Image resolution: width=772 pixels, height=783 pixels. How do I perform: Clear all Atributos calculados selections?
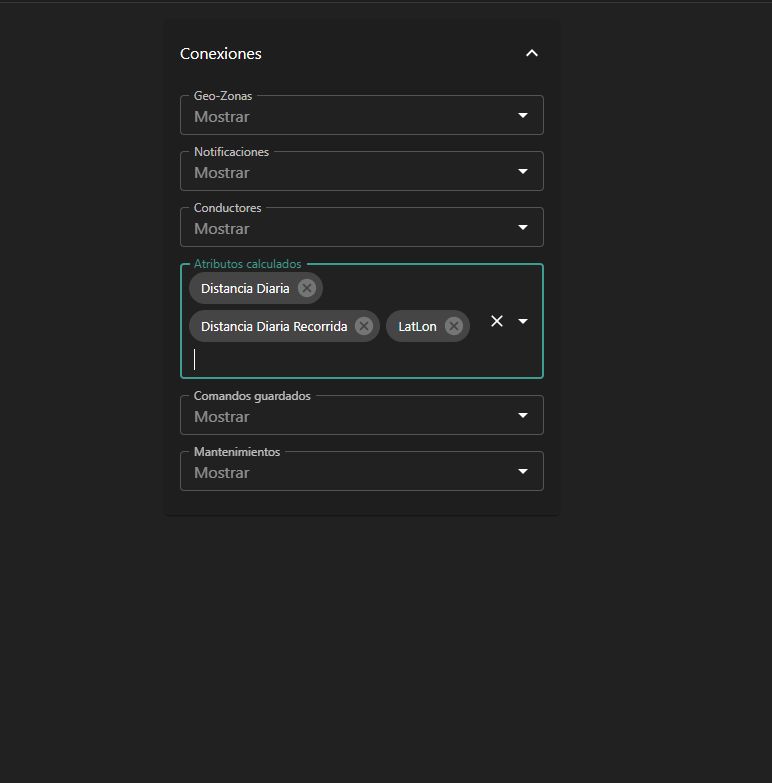[497, 321]
